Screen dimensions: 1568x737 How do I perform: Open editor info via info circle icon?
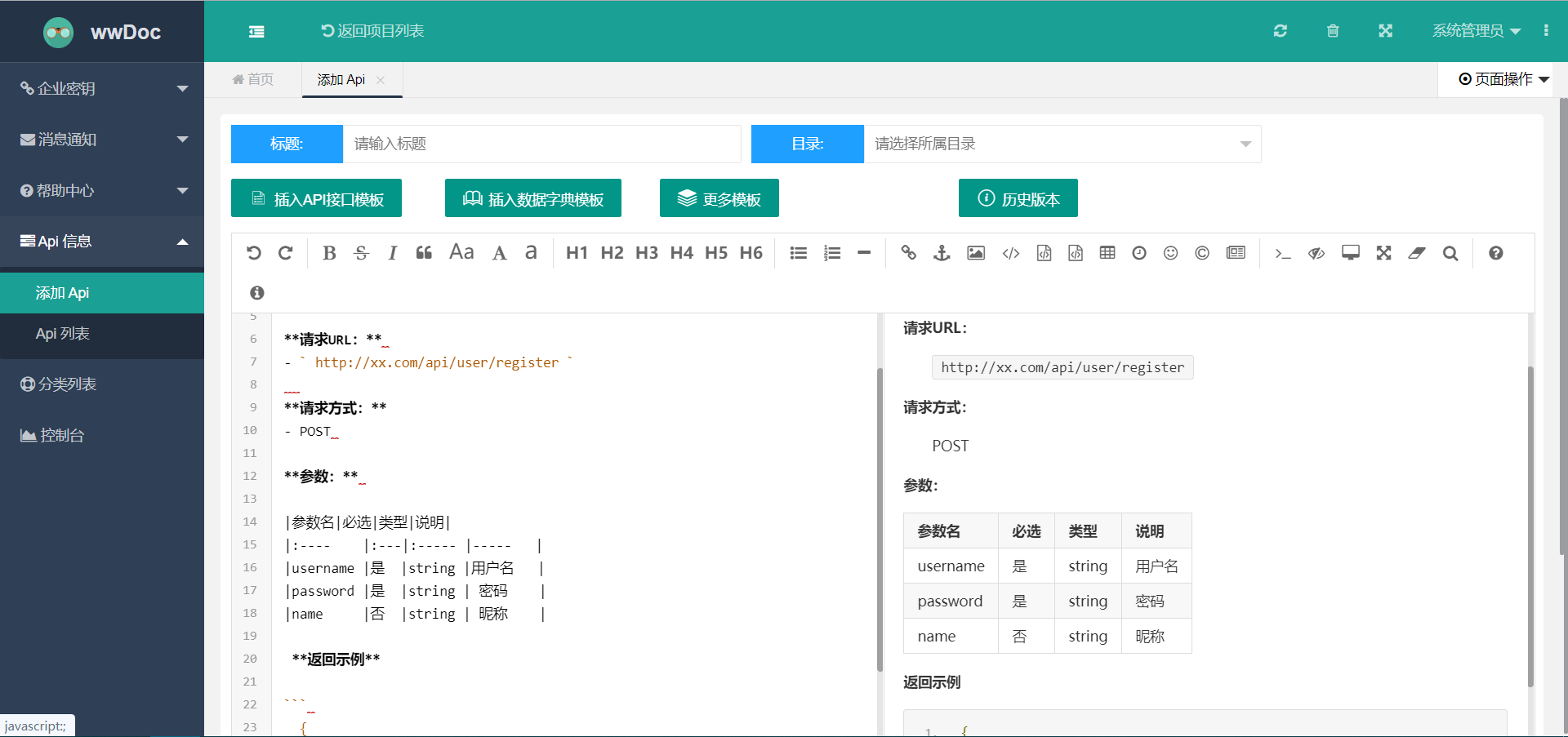257,292
